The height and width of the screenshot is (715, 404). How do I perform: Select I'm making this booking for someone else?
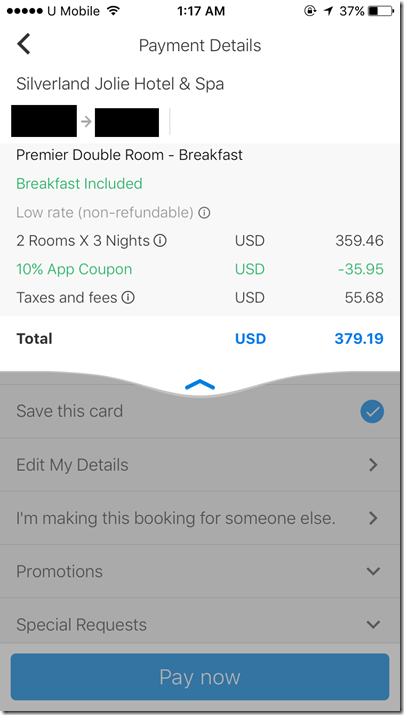click(x=200, y=518)
